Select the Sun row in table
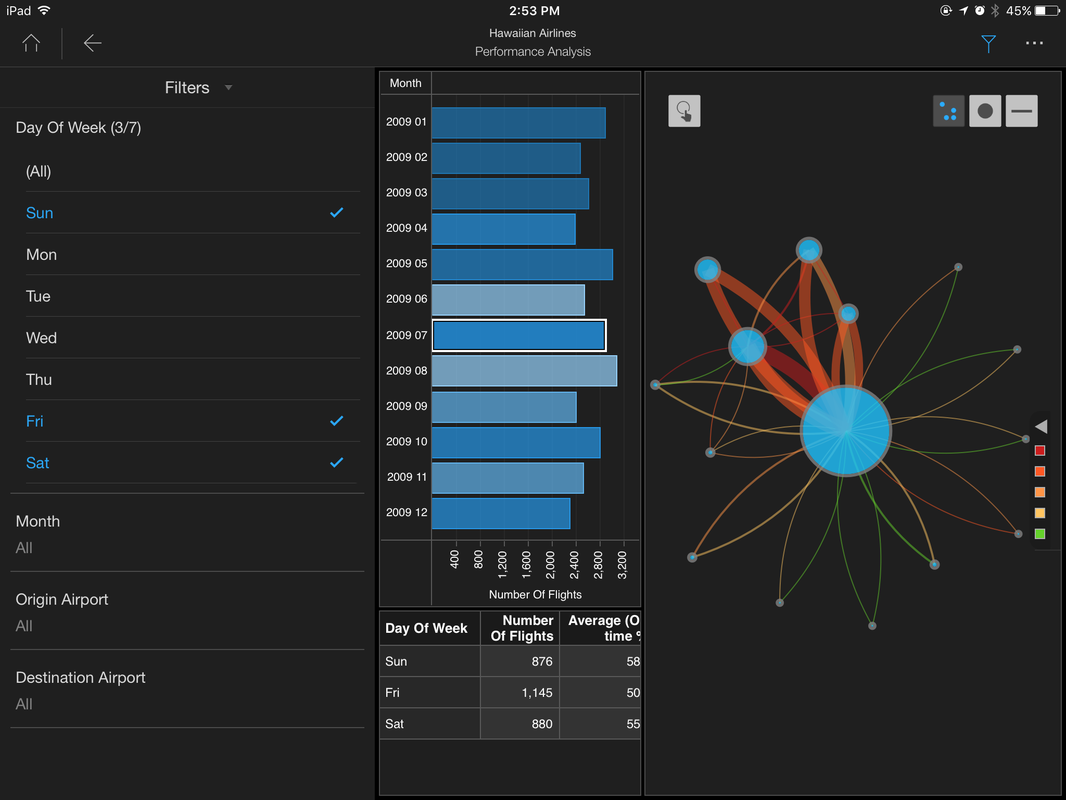Viewport: 1066px width, 800px height. coord(510,661)
